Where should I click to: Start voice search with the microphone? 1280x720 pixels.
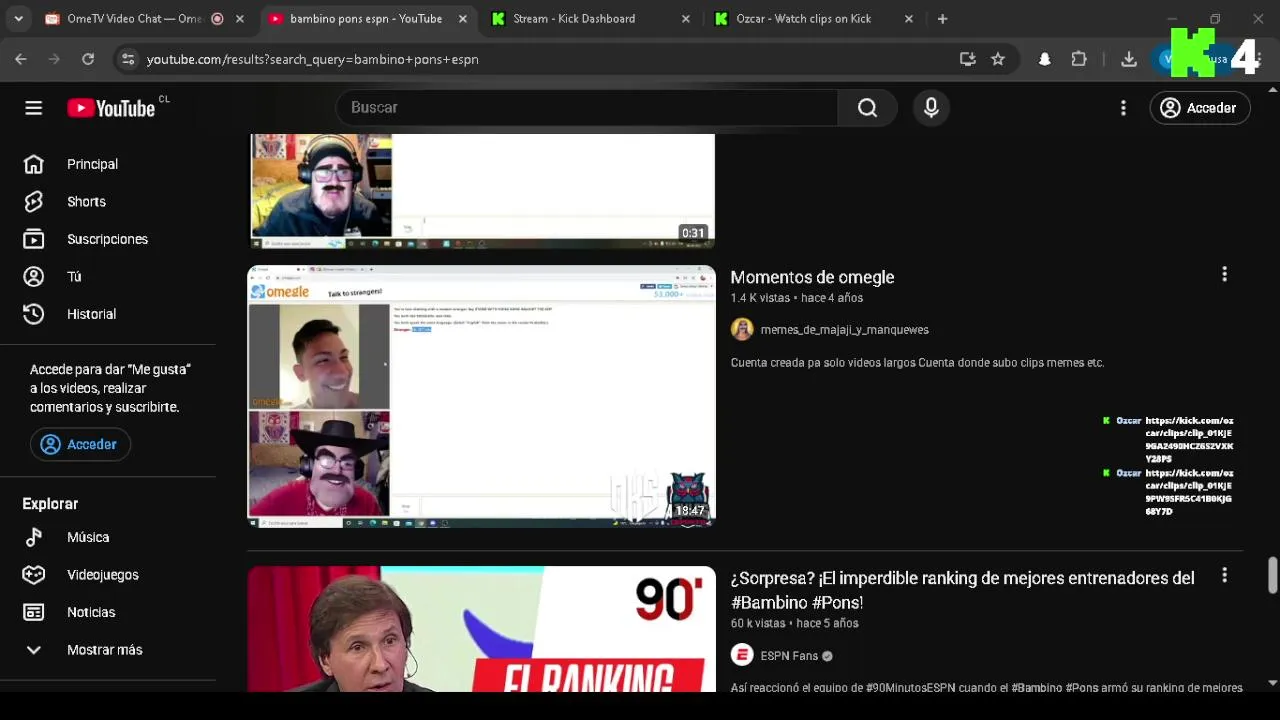pyautogui.click(x=931, y=108)
